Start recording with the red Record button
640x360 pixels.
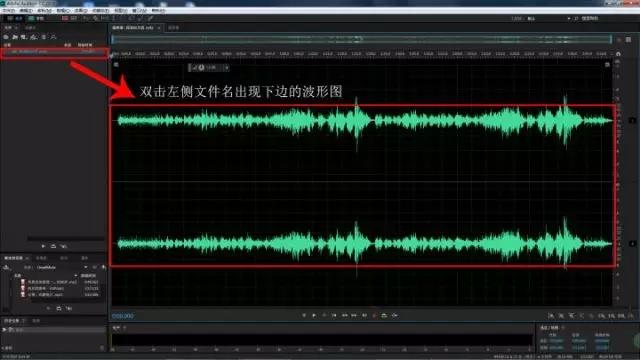click(374, 316)
